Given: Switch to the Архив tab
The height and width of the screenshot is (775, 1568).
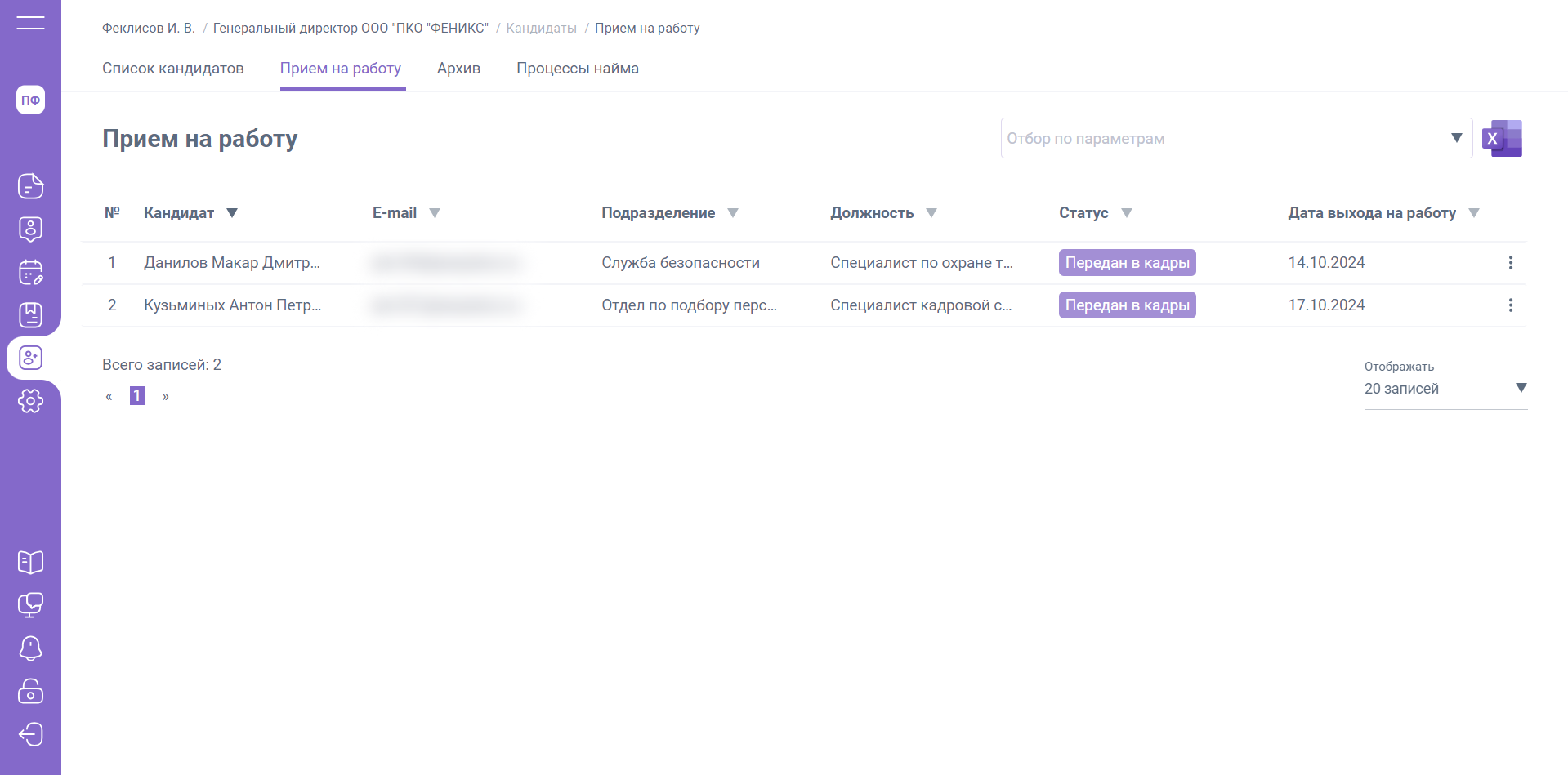Looking at the screenshot, I should pyautogui.click(x=458, y=69).
